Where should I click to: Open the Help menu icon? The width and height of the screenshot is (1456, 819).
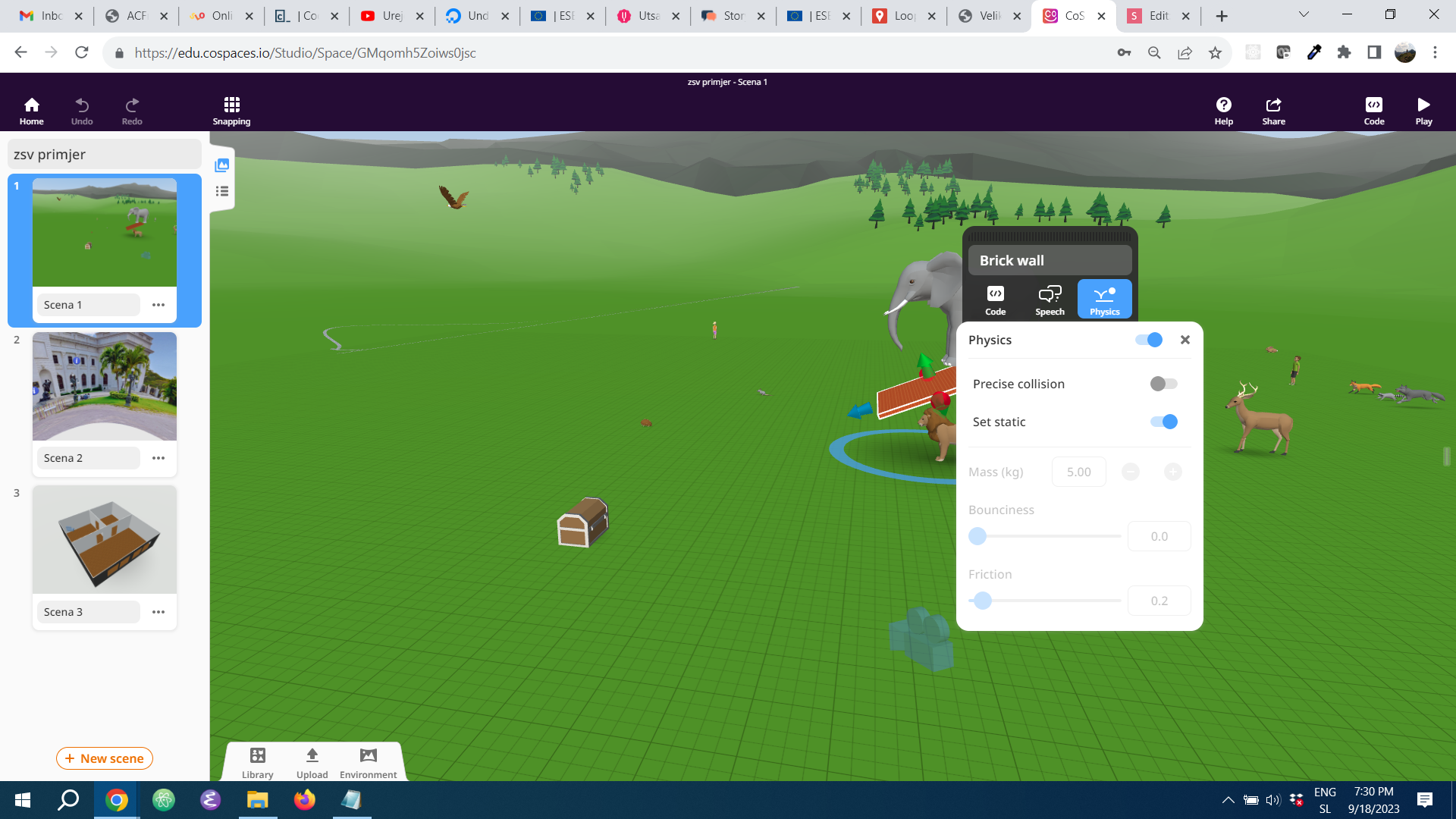click(x=1223, y=110)
